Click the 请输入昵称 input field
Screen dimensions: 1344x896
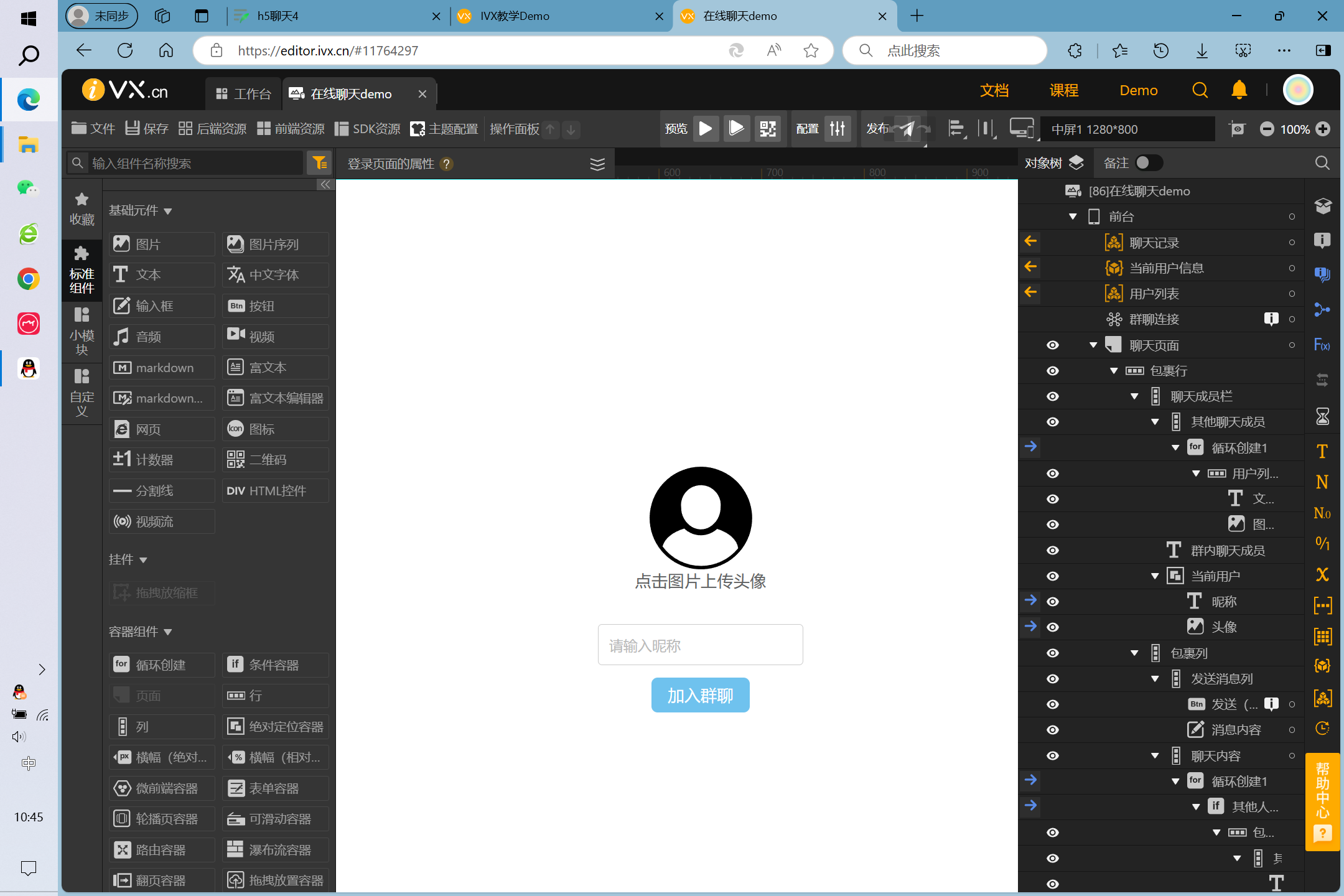pos(700,645)
